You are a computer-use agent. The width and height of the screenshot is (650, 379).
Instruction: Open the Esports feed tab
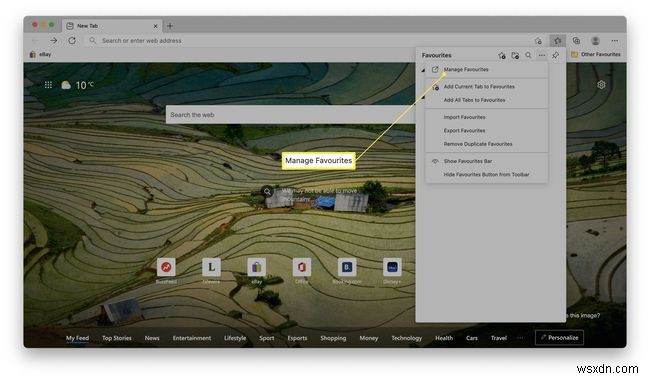point(297,338)
